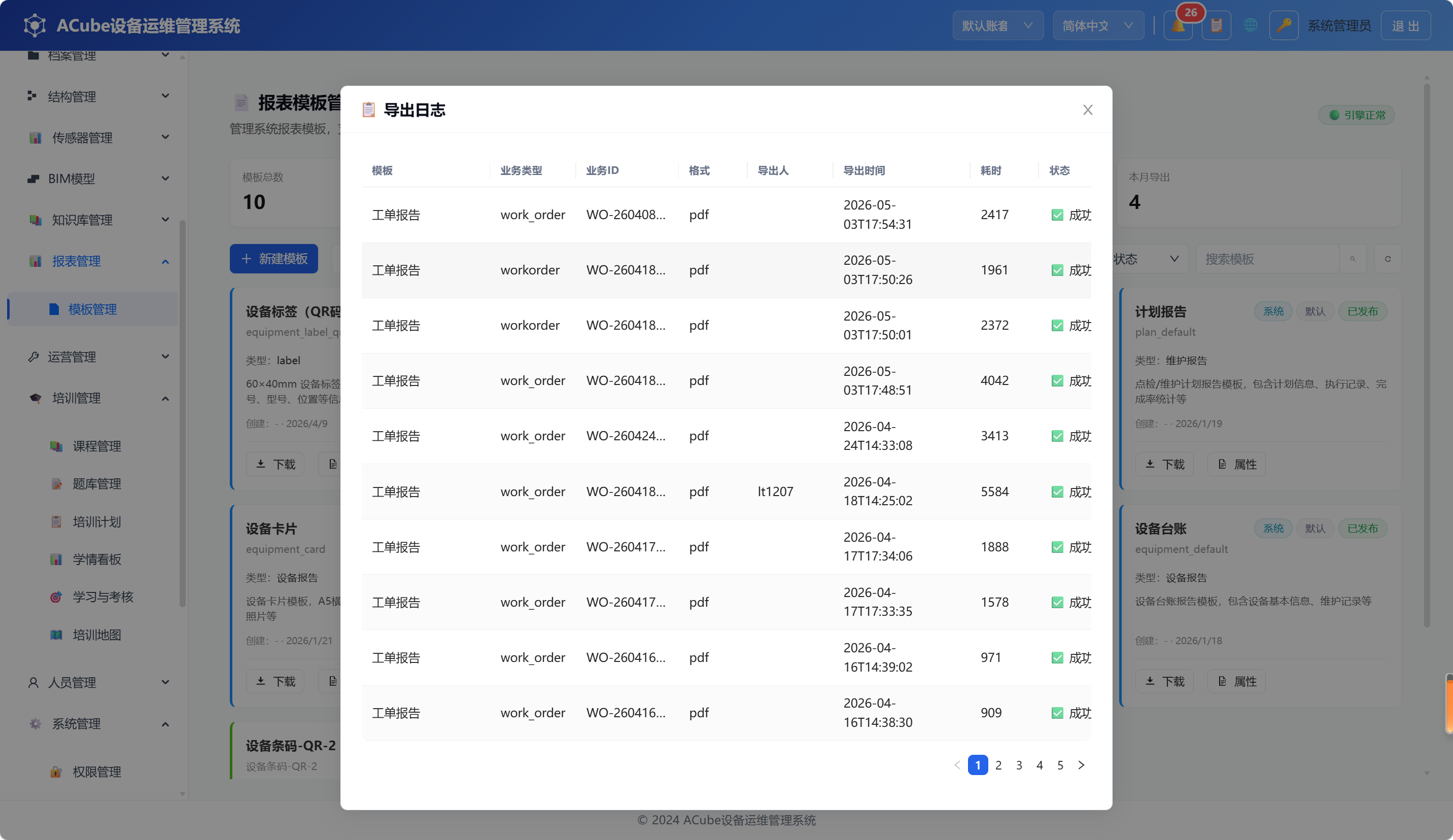The image size is (1453, 840).
Task: Click the key icon in header
Action: coord(1284,25)
